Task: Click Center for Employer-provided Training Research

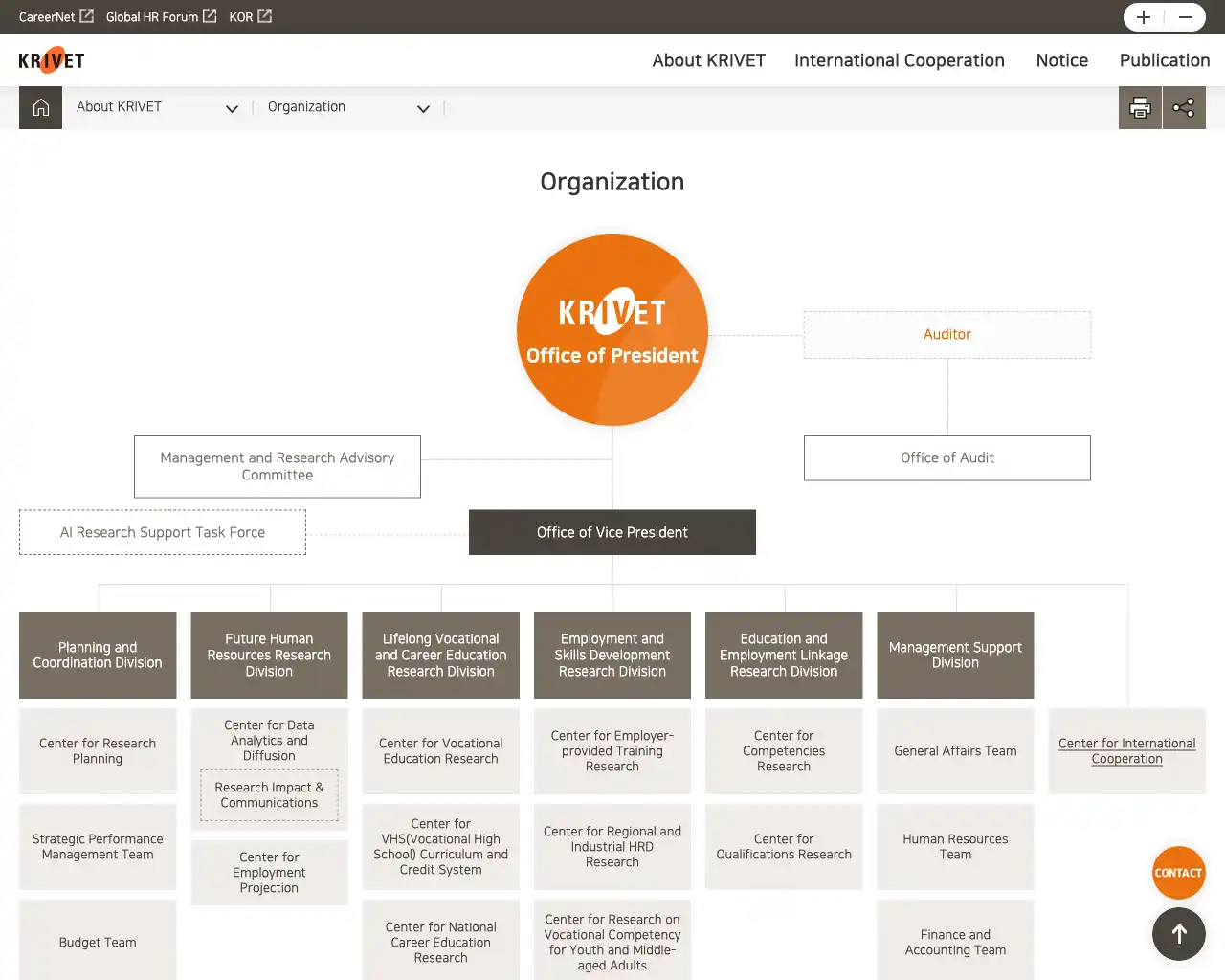Action: 612,751
